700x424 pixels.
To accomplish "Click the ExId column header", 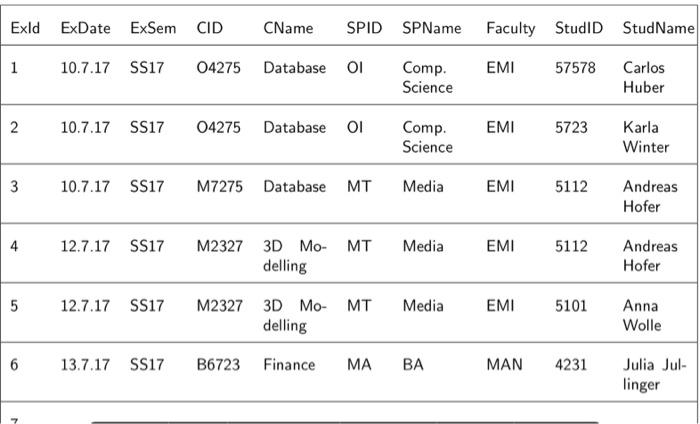I will (x=25, y=28).
